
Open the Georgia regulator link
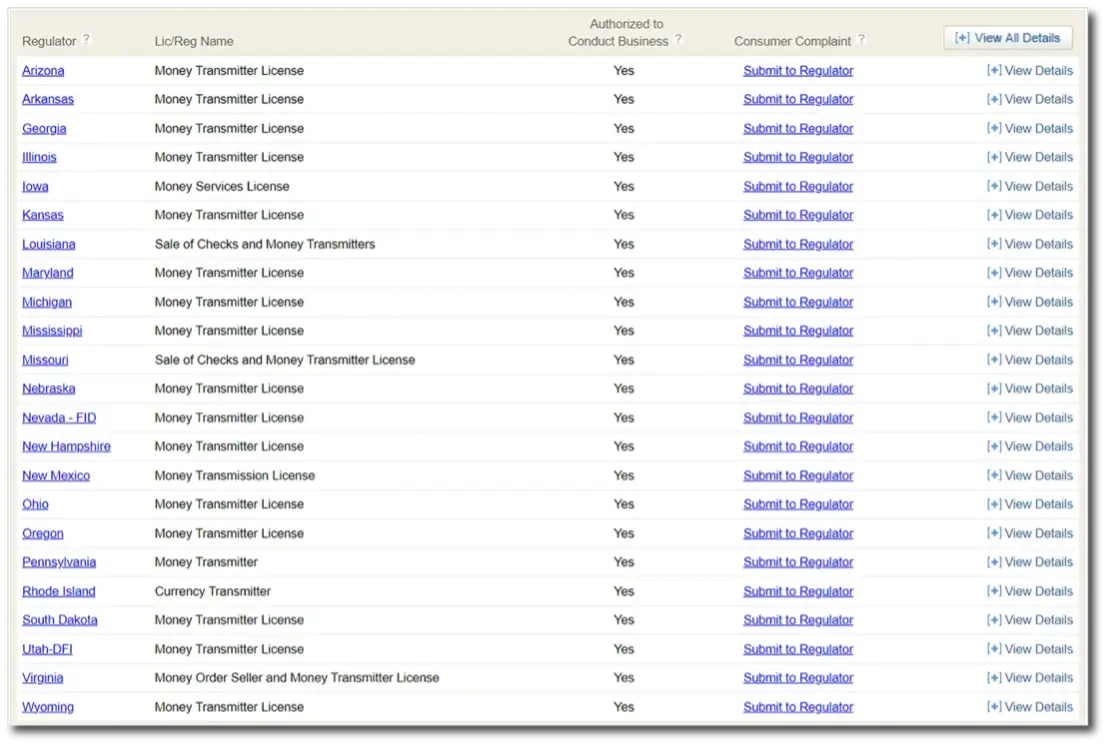(x=44, y=128)
